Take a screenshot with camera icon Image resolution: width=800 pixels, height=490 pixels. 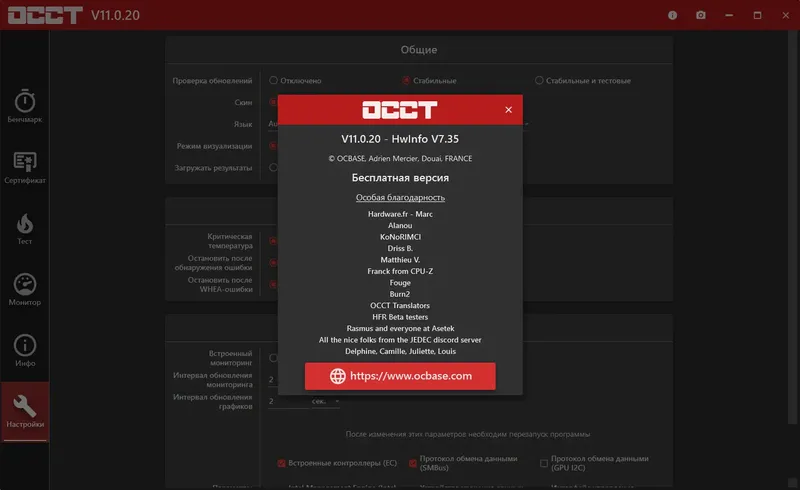tap(701, 15)
